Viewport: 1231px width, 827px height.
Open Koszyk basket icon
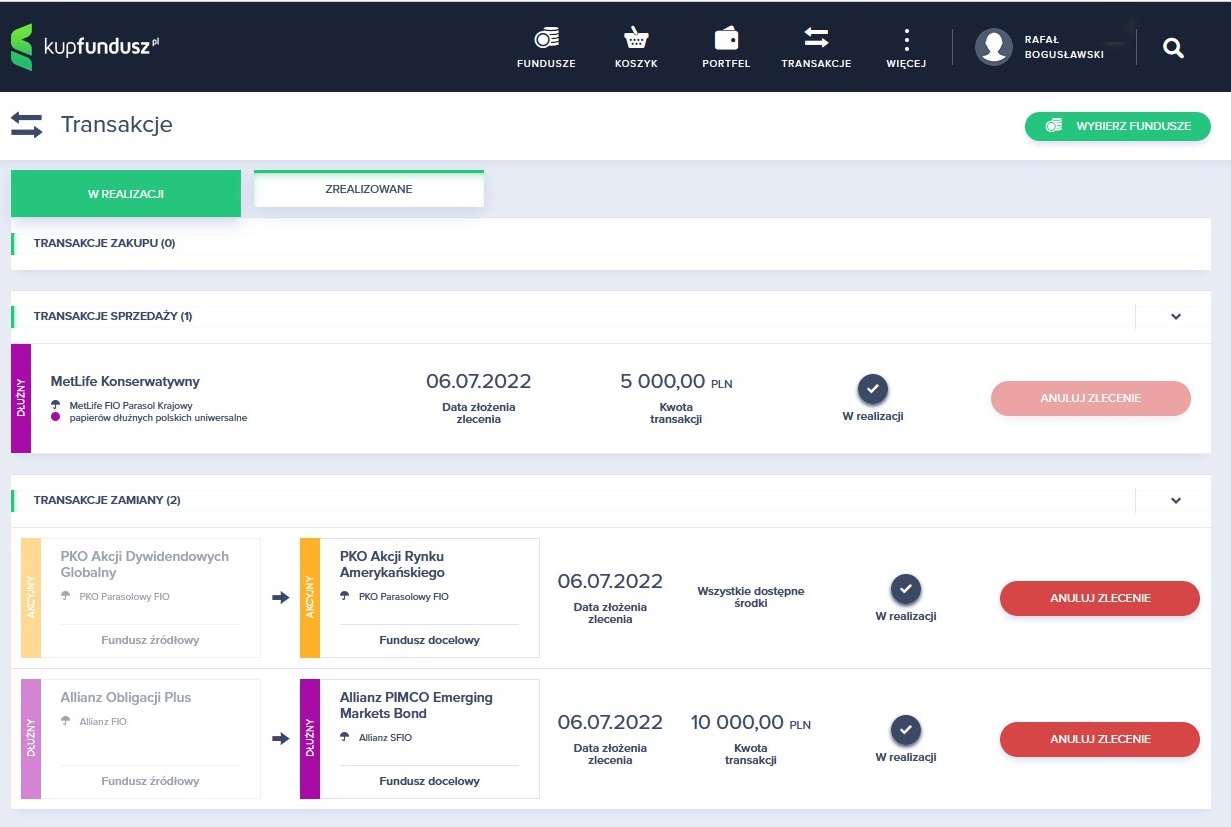pos(636,38)
